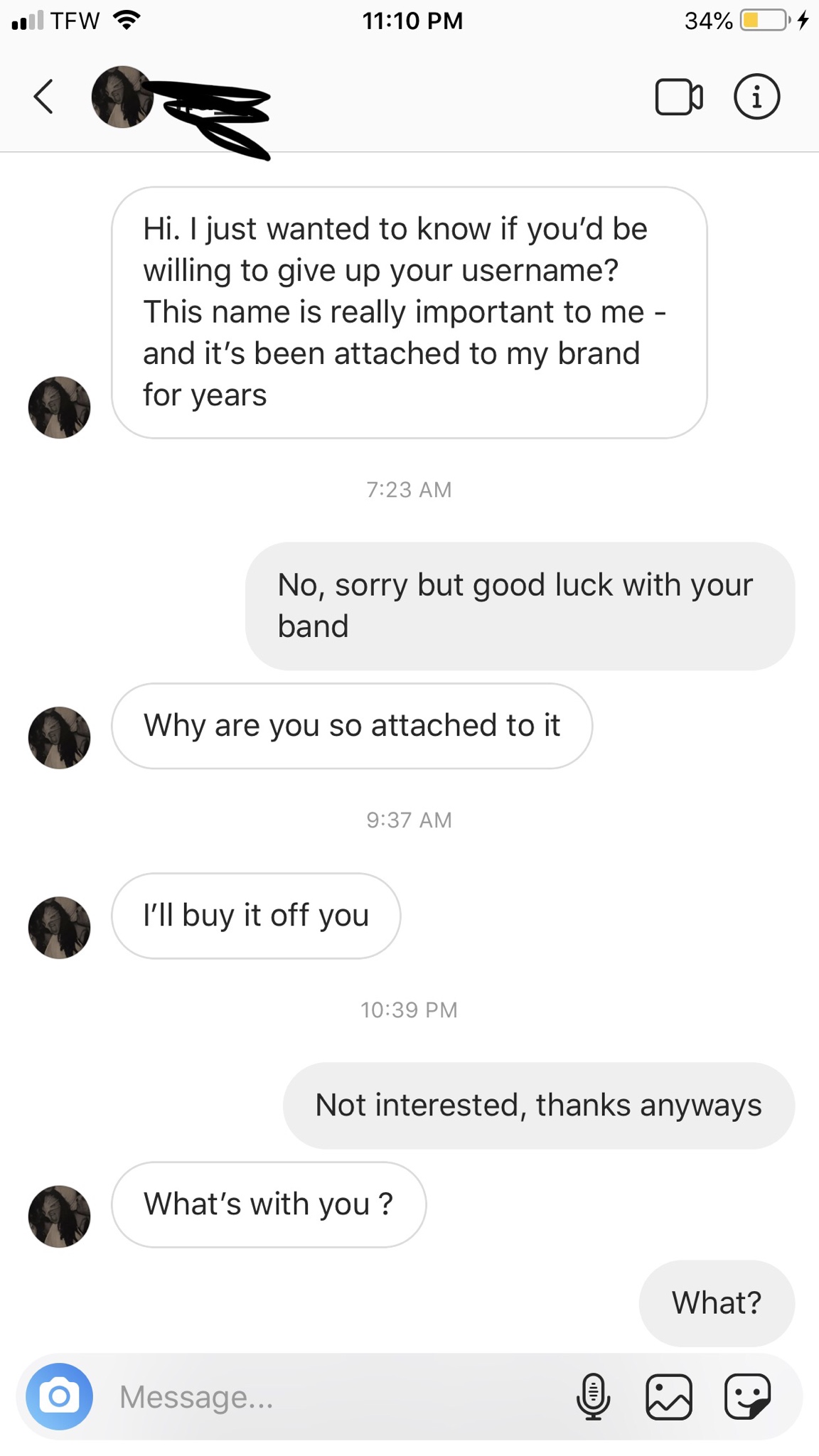Select the "No, sorry but good luck" bubble
Image resolution: width=819 pixels, height=1456 pixels.
click(520, 606)
